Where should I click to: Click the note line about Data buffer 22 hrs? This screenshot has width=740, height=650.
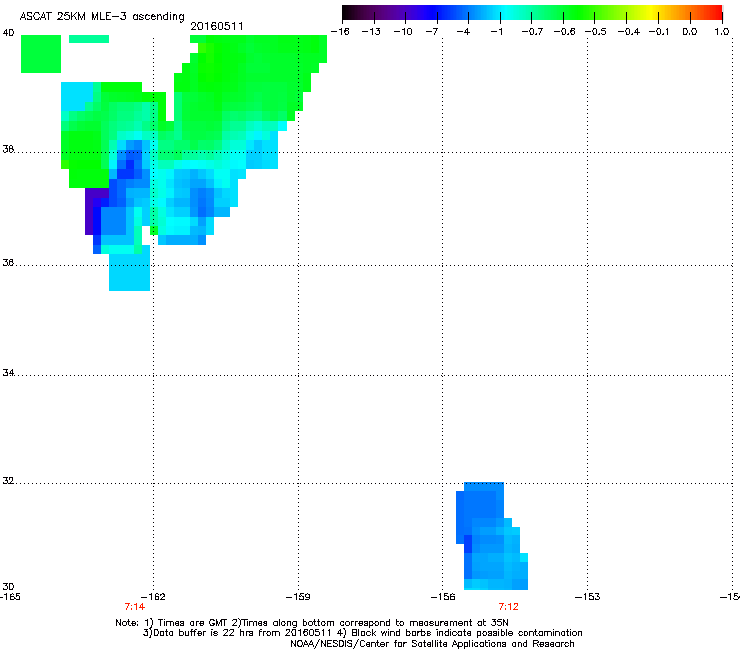click(x=362, y=633)
